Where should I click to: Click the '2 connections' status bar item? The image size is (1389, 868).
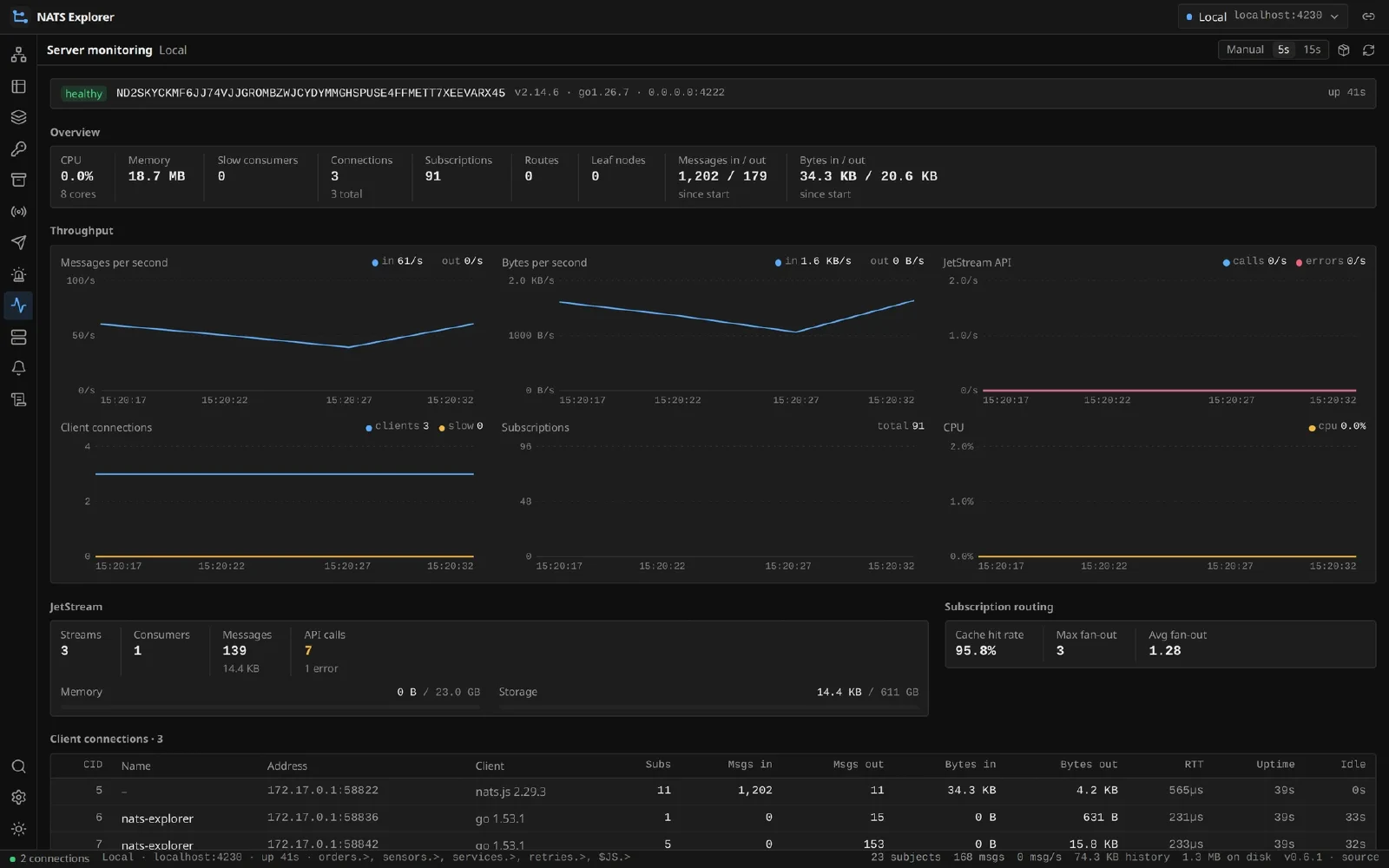point(49,858)
